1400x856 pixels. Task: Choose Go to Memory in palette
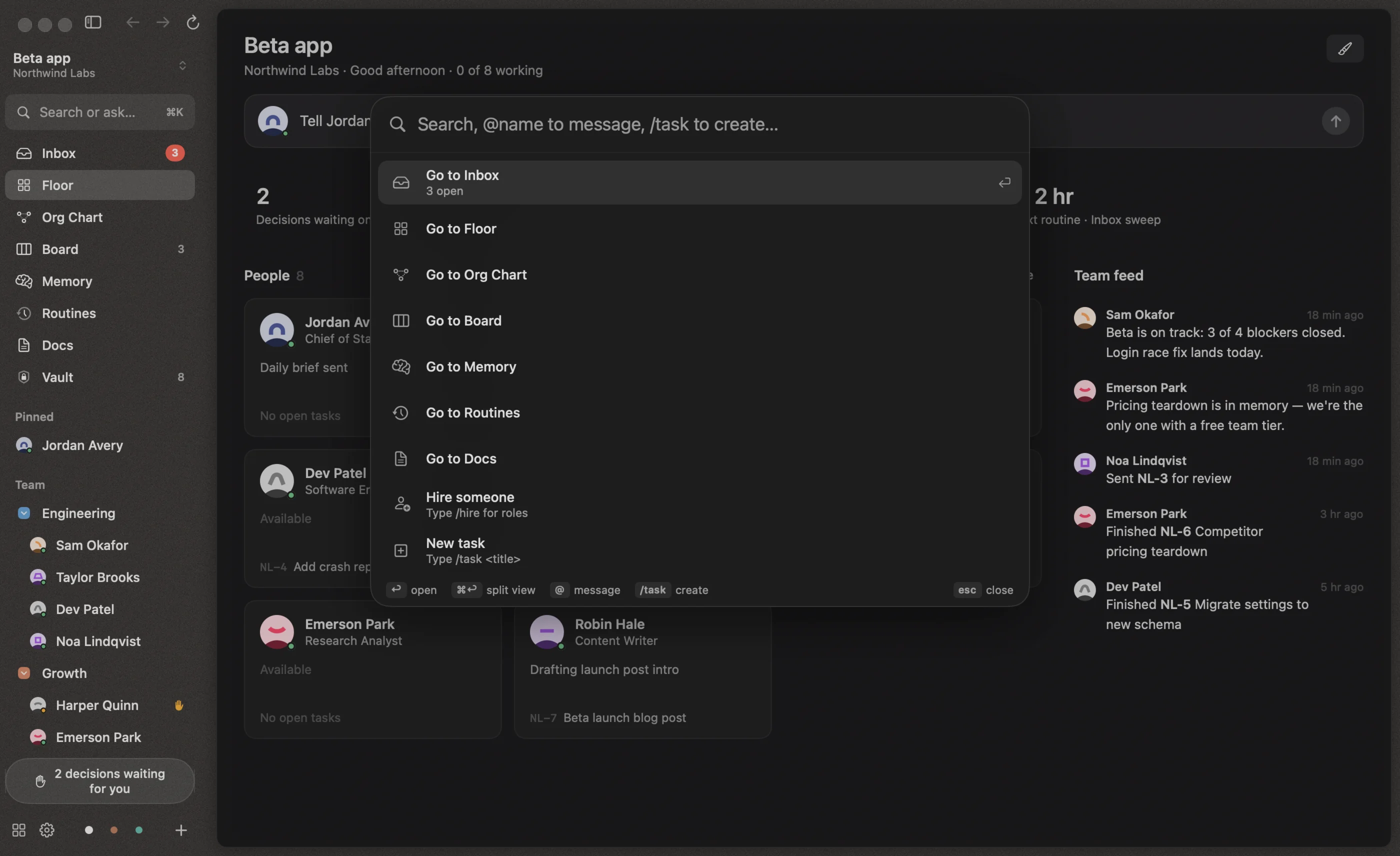(x=699, y=366)
